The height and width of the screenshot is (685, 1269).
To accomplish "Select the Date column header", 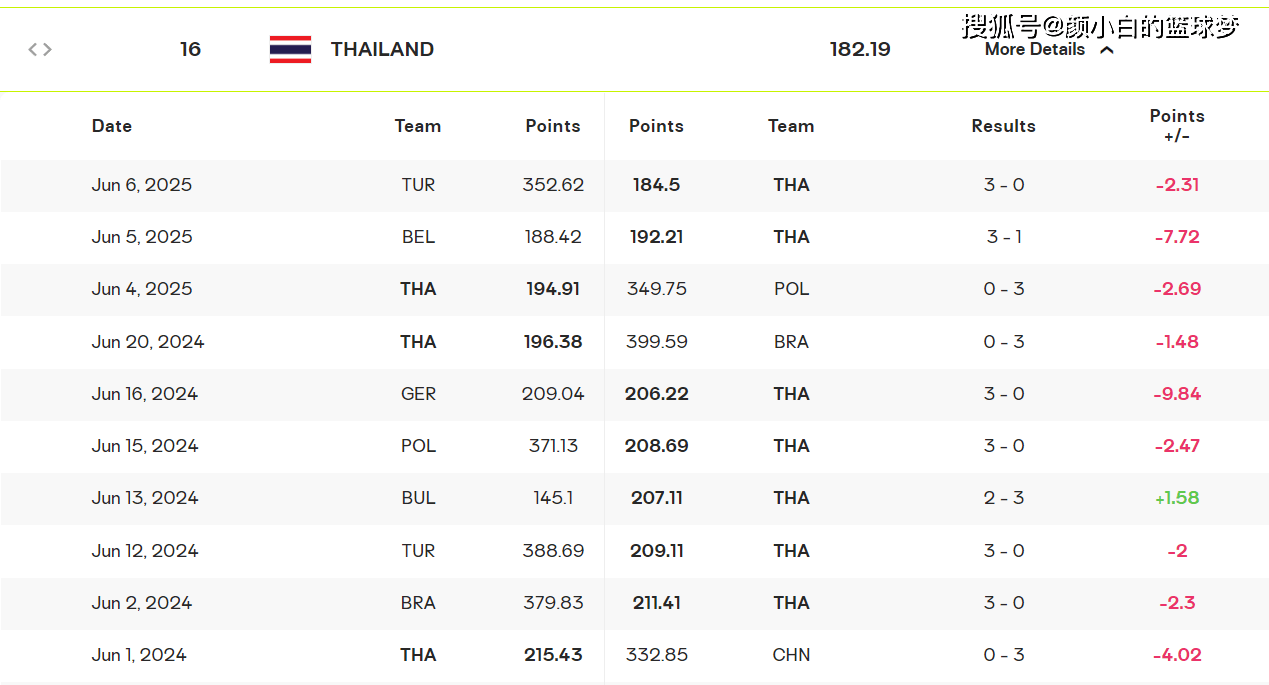I will pyautogui.click(x=112, y=126).
